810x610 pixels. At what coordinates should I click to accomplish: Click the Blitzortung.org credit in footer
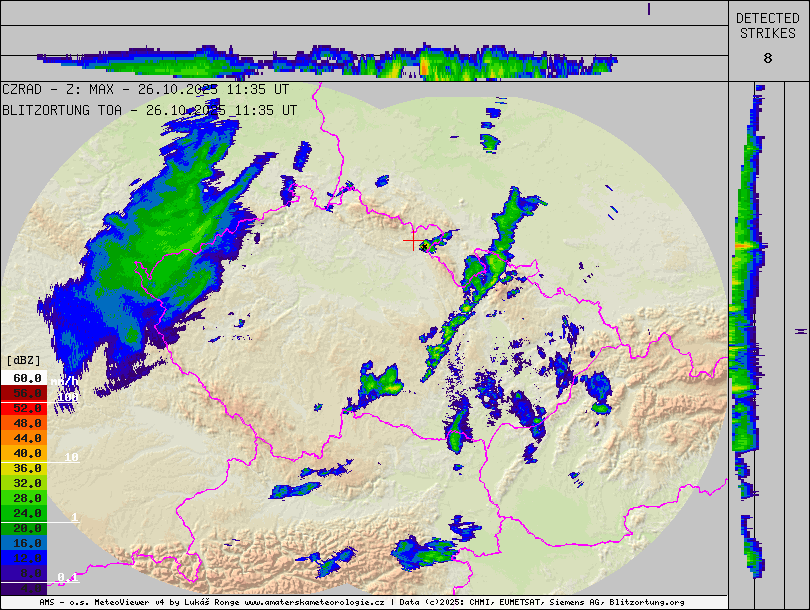(646, 603)
